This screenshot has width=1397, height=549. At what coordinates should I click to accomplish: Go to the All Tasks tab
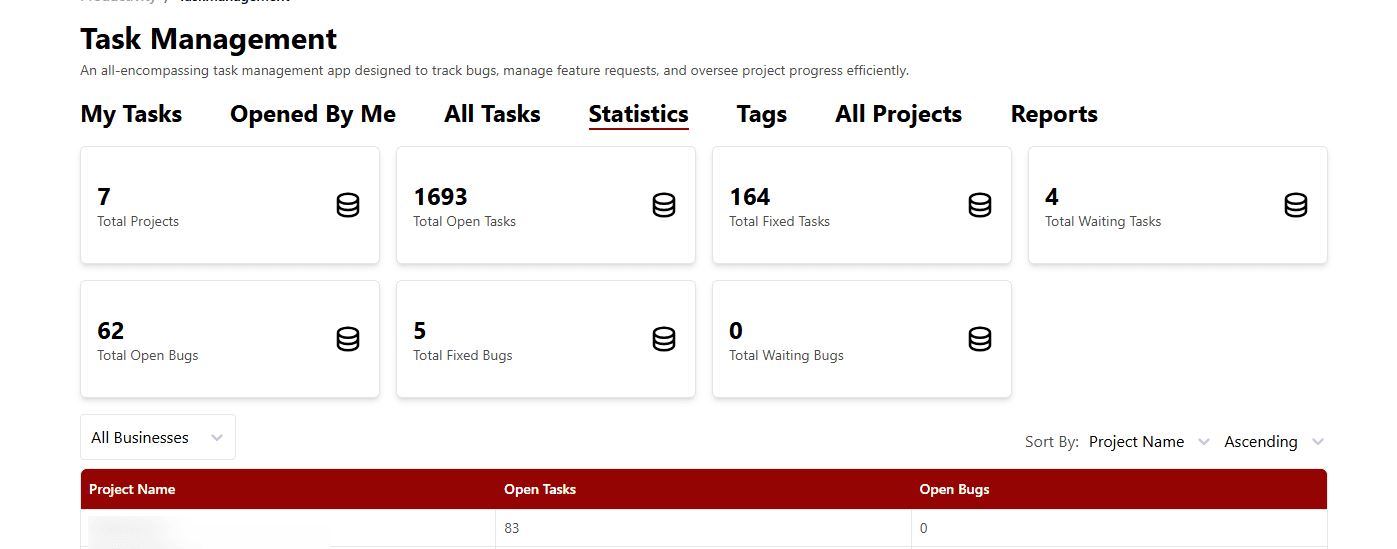[x=492, y=114]
